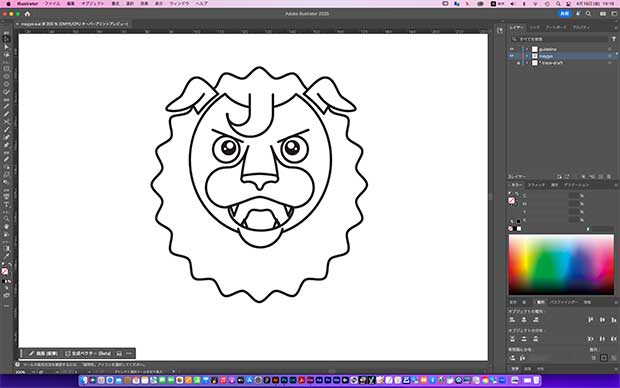Click the hex color value field
Screen dimensions: 620x388
point(602,229)
